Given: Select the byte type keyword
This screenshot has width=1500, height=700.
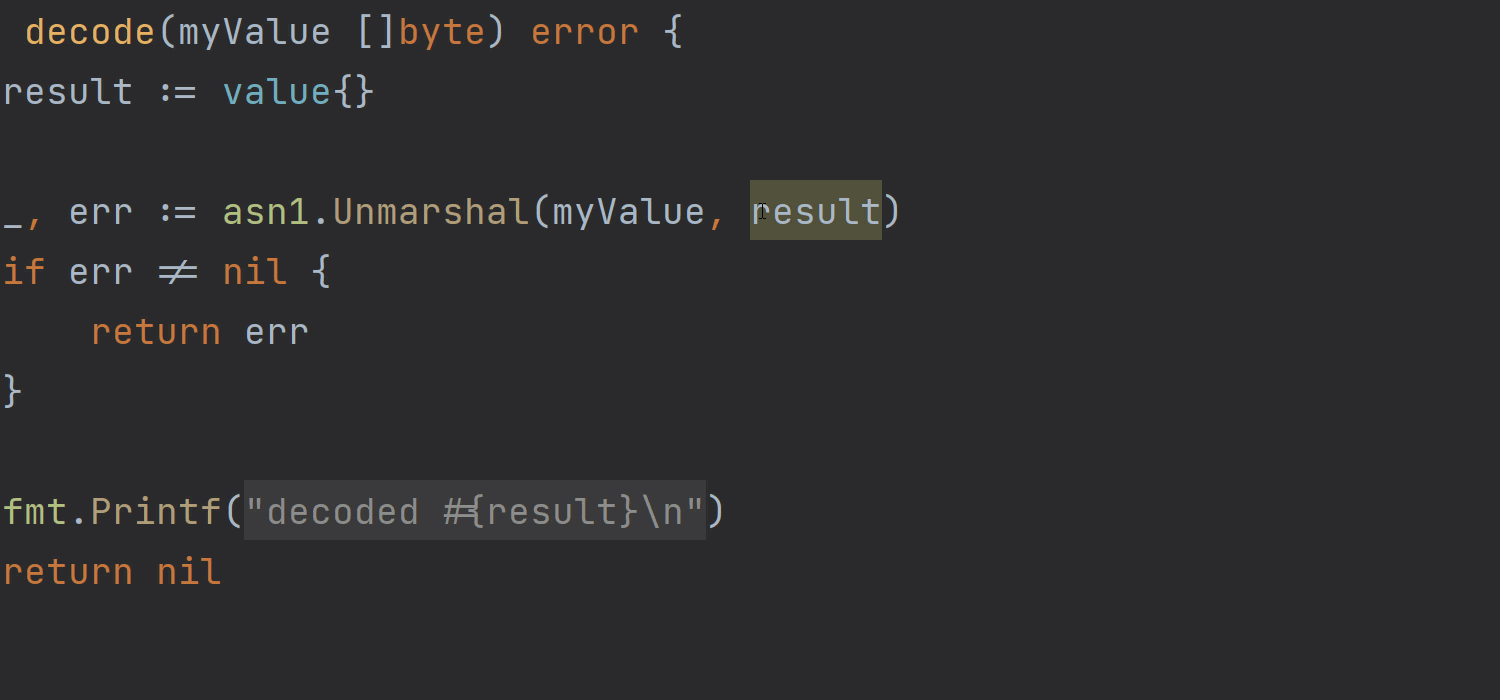Looking at the screenshot, I should click(x=441, y=32).
